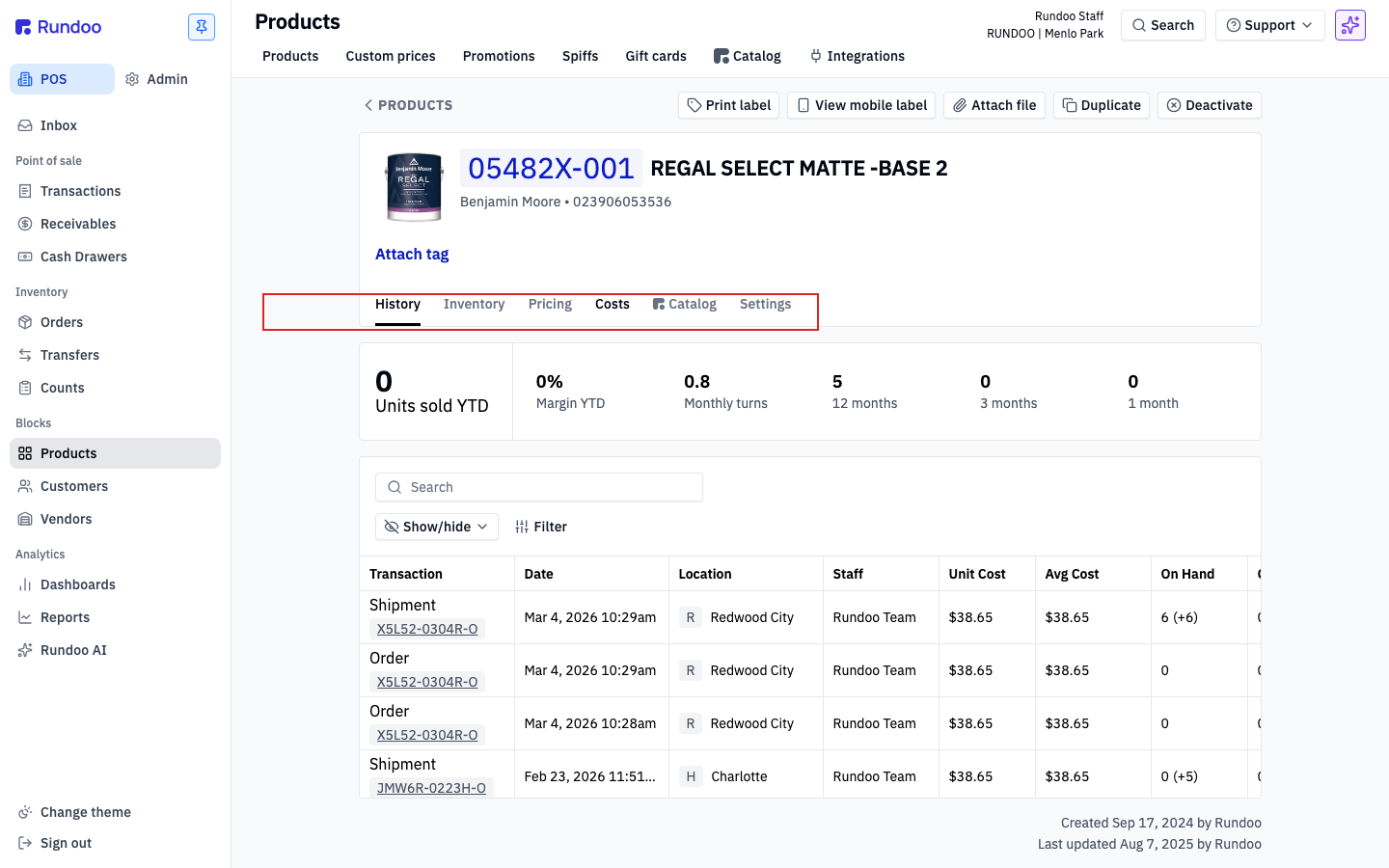This screenshot has width=1389, height=868.
Task: Select the product Catalog tab
Action: tap(685, 305)
